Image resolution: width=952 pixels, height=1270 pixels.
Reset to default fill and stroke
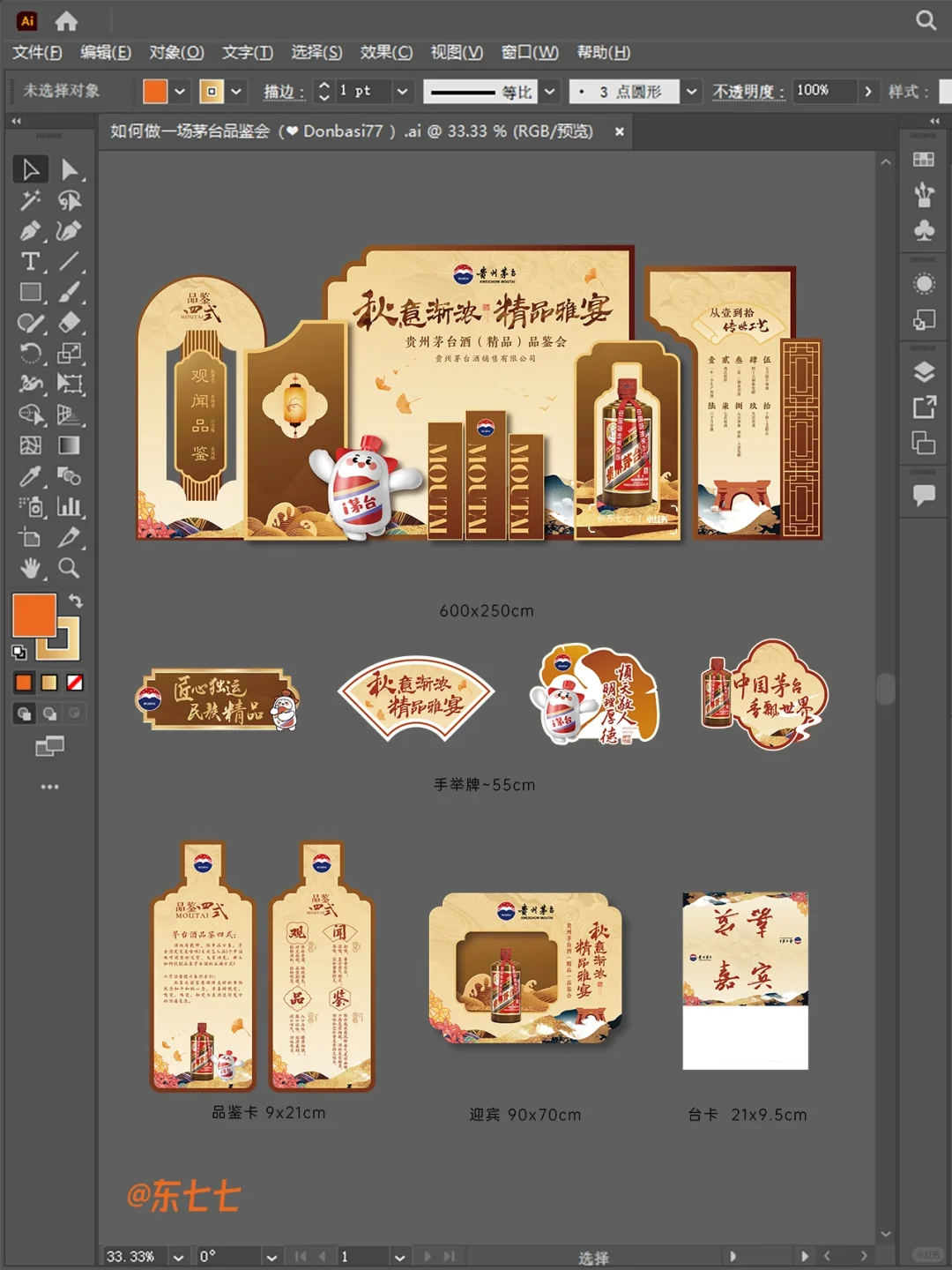point(19,653)
